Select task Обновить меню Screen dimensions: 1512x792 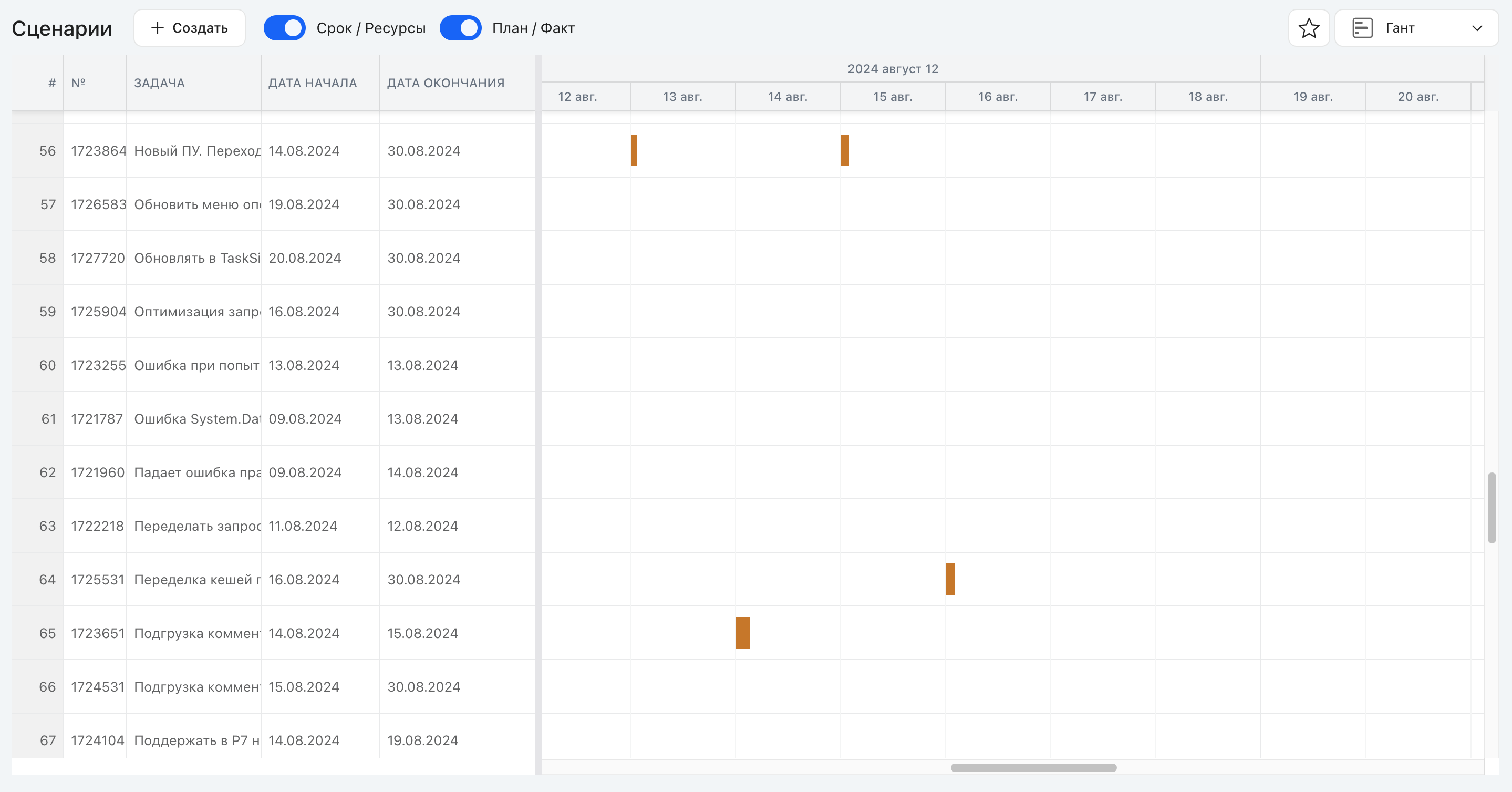click(197, 204)
